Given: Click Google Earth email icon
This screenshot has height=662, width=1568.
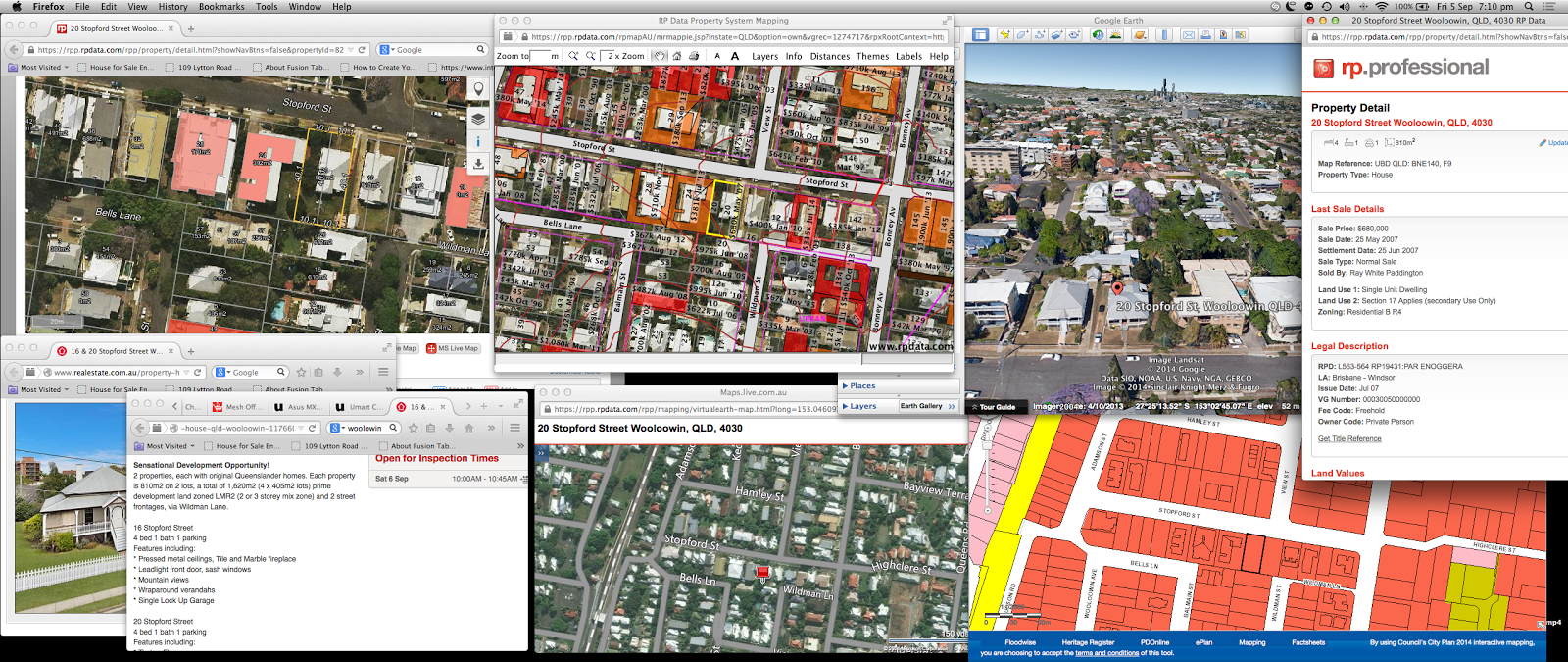Looking at the screenshot, I should tap(1189, 34).
